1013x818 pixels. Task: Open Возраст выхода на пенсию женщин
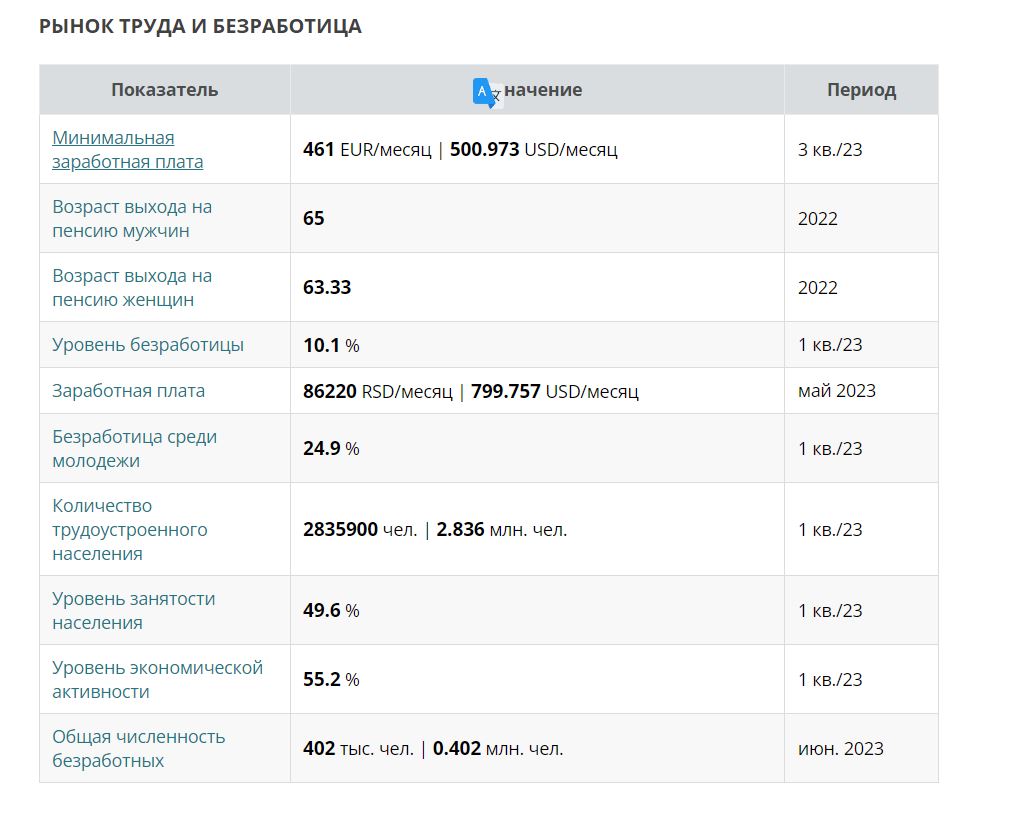coord(132,288)
